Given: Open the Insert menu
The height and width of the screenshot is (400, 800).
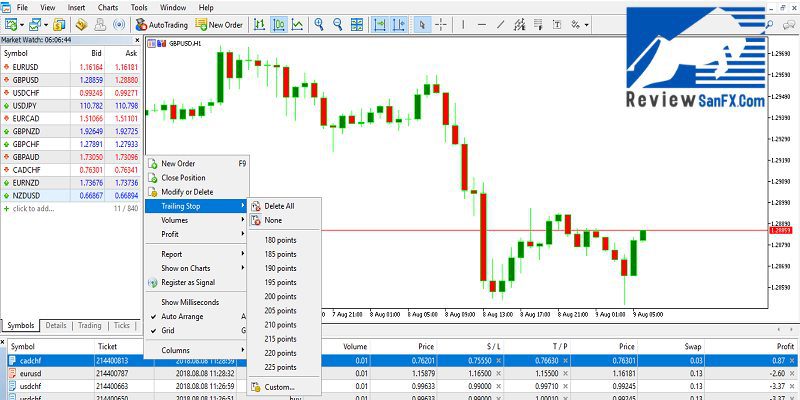Looking at the screenshot, I should point(77,8).
